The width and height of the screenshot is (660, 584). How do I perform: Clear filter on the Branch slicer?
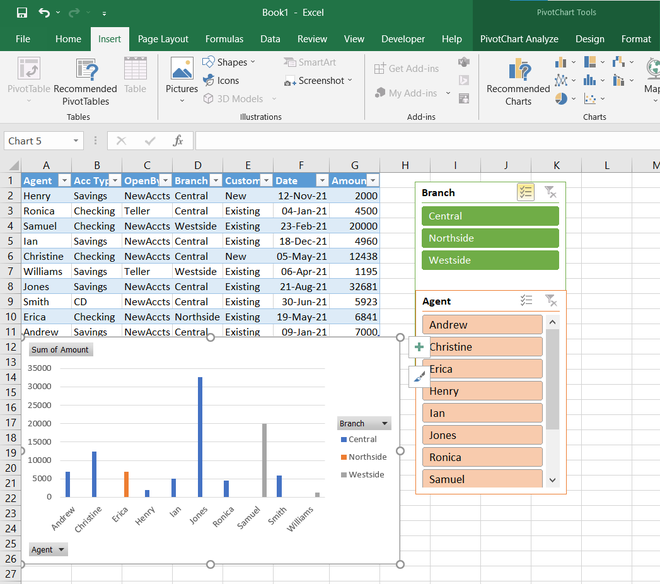(x=550, y=192)
